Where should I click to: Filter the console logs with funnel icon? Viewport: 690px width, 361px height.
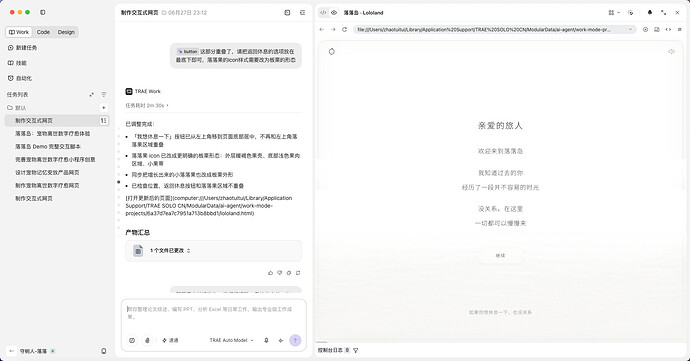356,350
